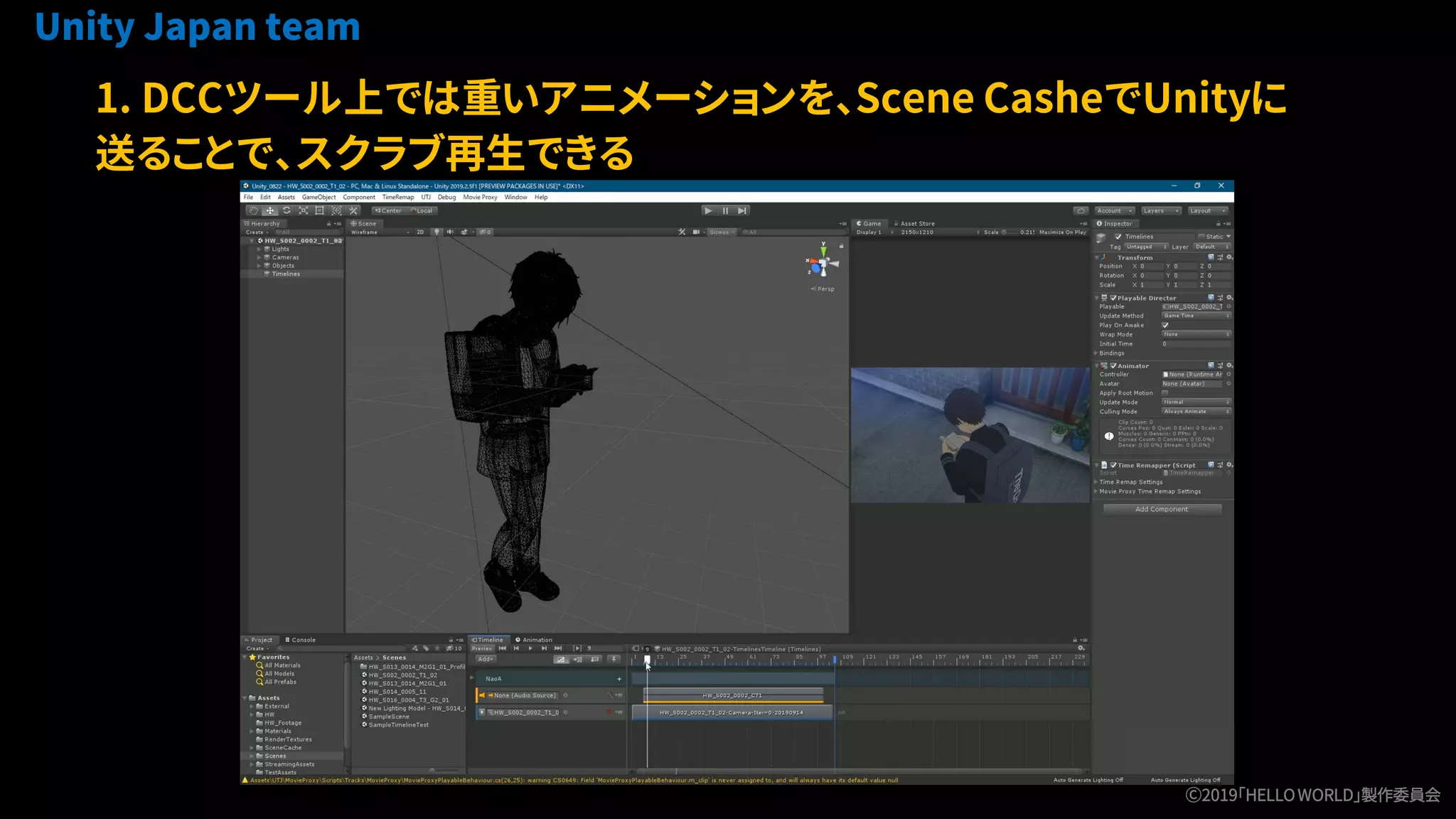This screenshot has width=1456, height=819.
Task: Go to timeline start button
Action: tap(503, 648)
